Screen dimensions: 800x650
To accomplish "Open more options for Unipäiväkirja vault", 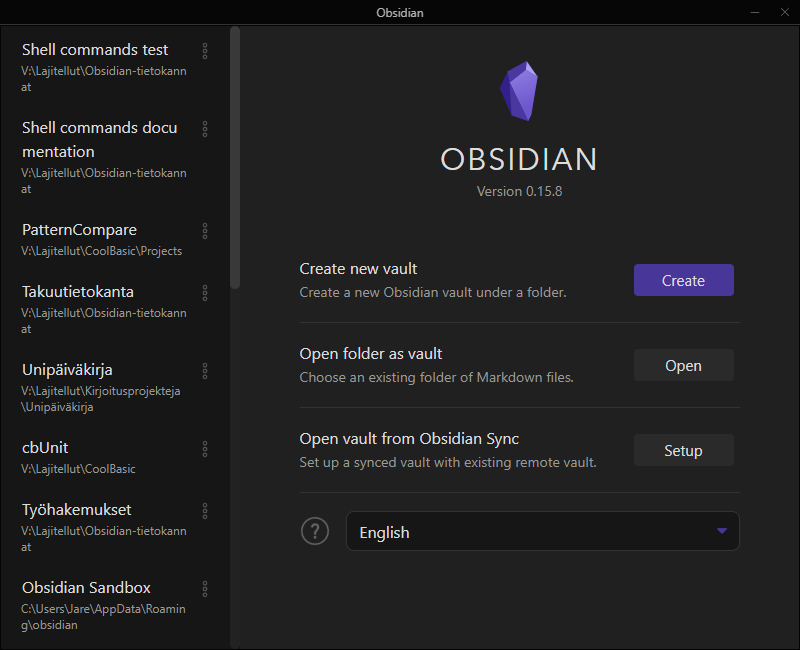I will [205, 371].
